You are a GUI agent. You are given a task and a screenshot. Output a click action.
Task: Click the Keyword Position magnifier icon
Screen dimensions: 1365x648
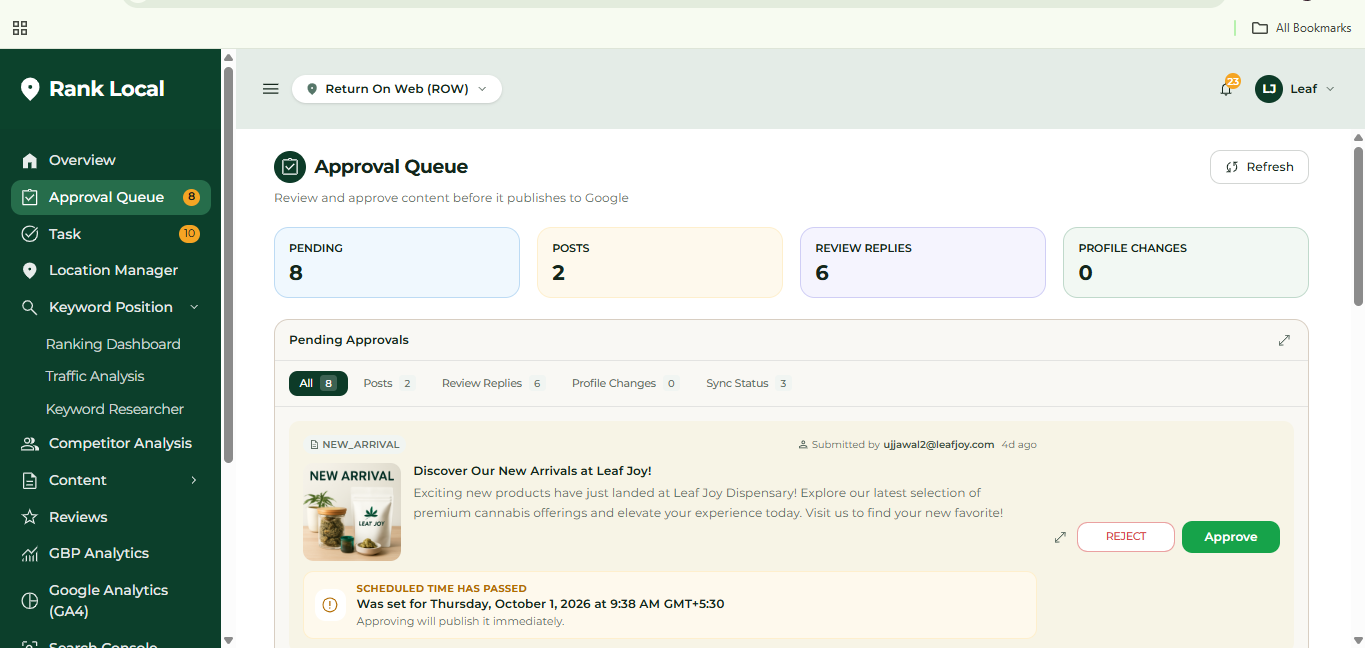30,308
